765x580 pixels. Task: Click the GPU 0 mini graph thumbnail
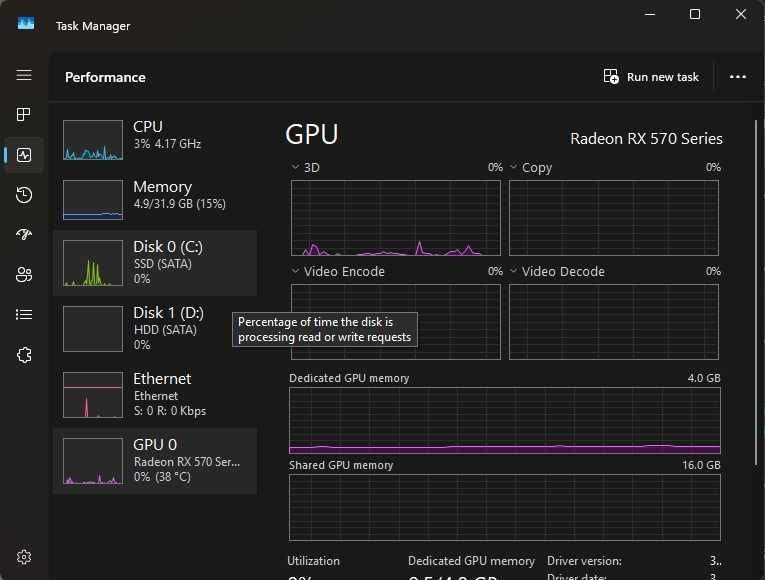point(93,461)
